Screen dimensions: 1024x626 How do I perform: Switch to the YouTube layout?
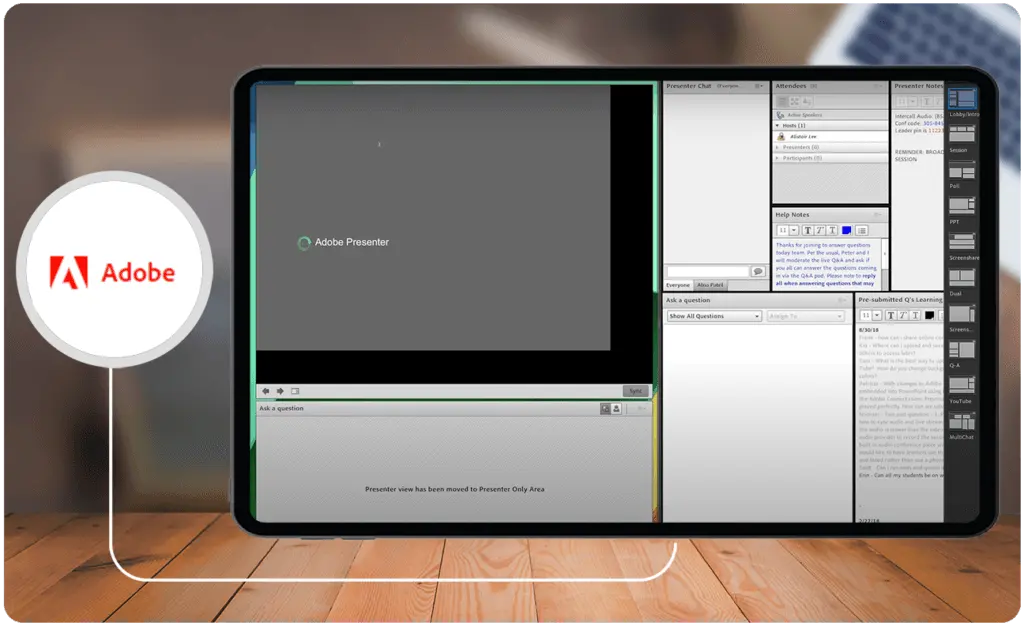click(962, 385)
